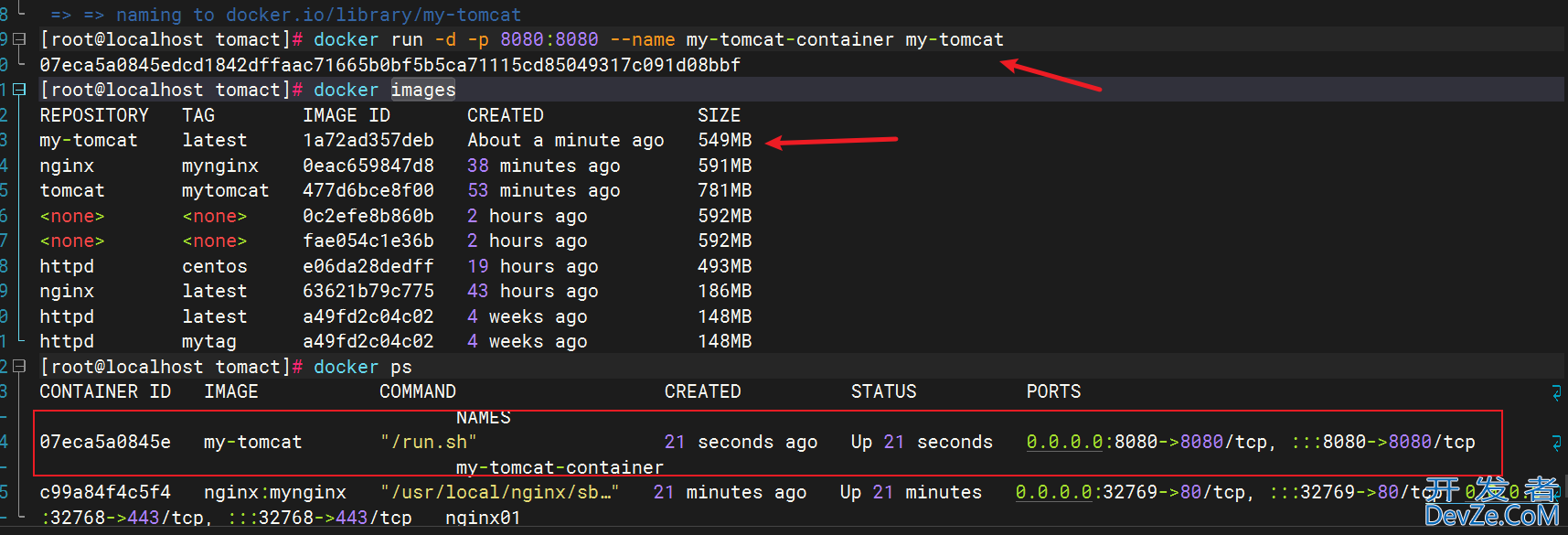Click the CONTAINER ID column header

[x=105, y=391]
